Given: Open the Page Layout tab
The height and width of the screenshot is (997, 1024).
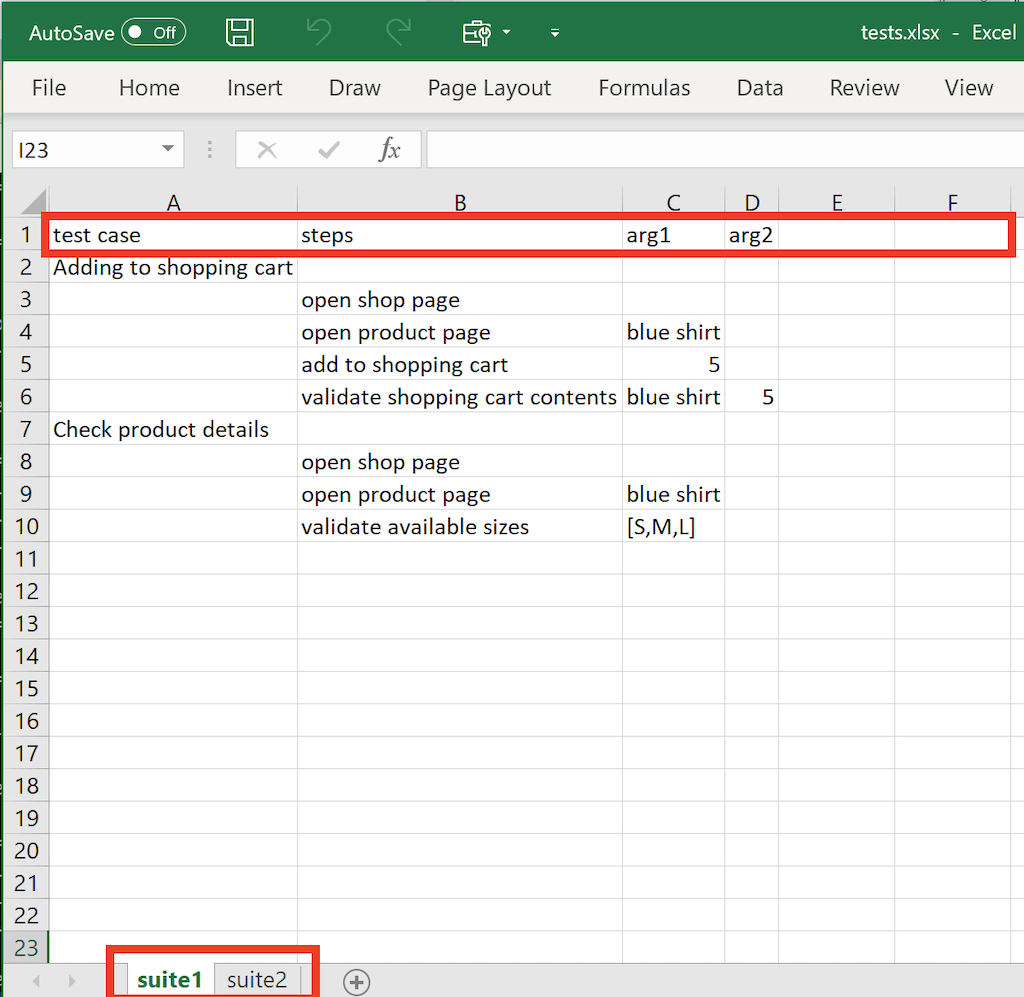Looking at the screenshot, I should click(x=489, y=87).
